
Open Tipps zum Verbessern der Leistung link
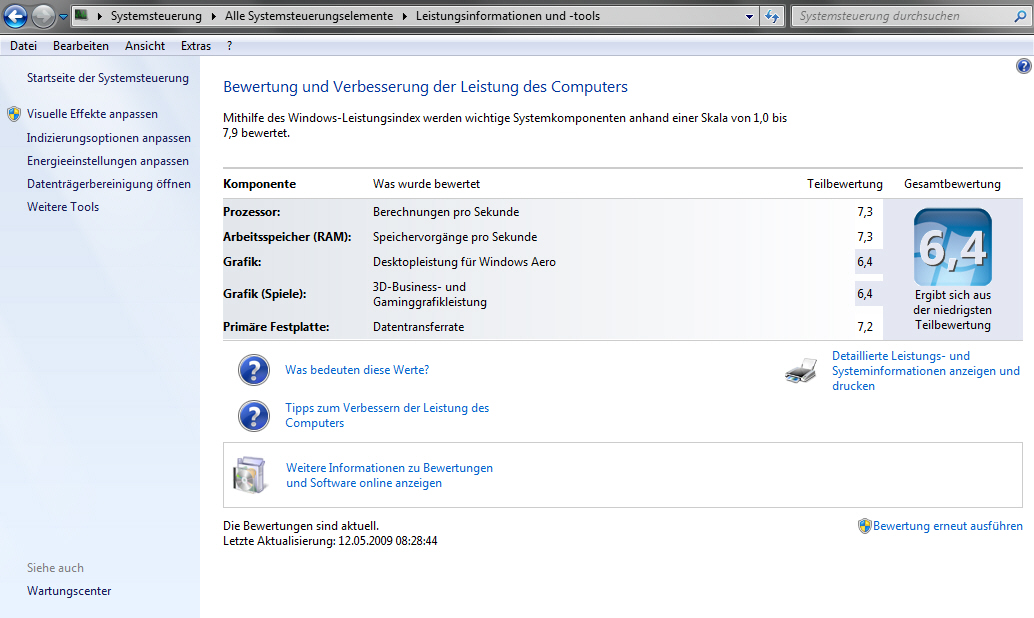click(x=387, y=416)
